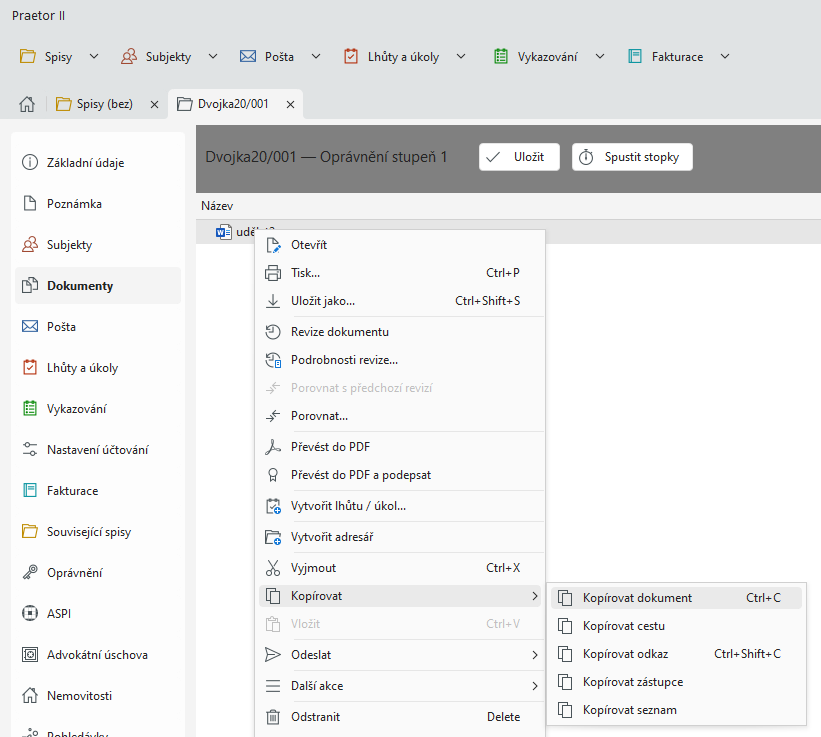Click the printer icon for Tisk
Viewport: 821px width, 737px height.
point(272,273)
